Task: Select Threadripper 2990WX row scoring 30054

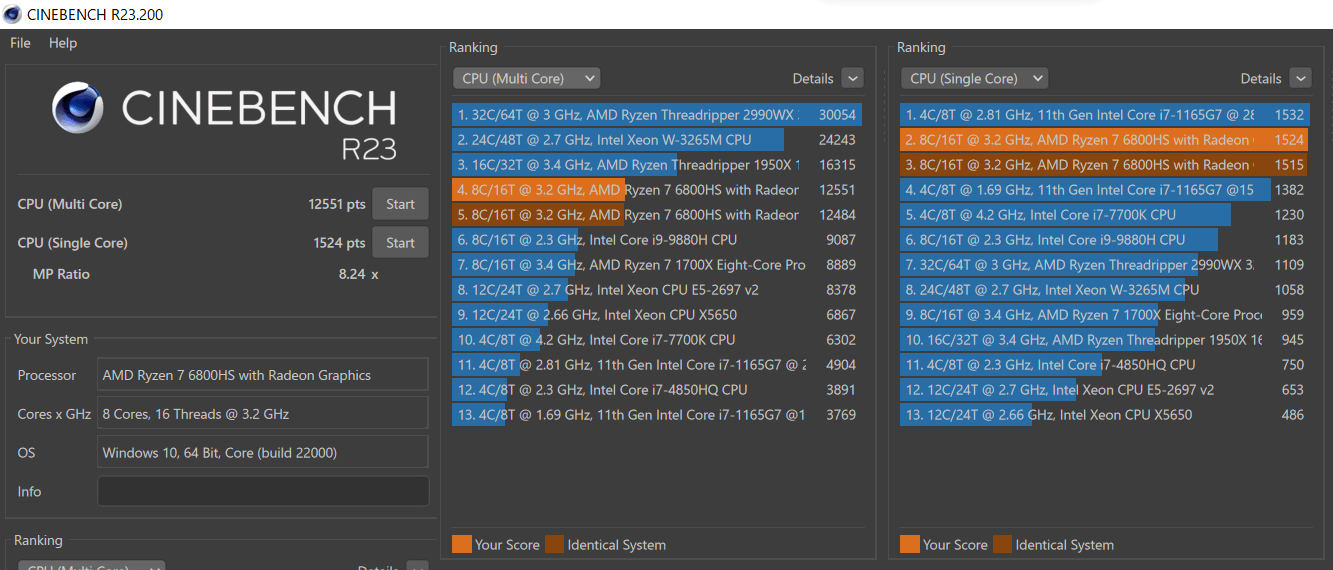Action: click(657, 115)
